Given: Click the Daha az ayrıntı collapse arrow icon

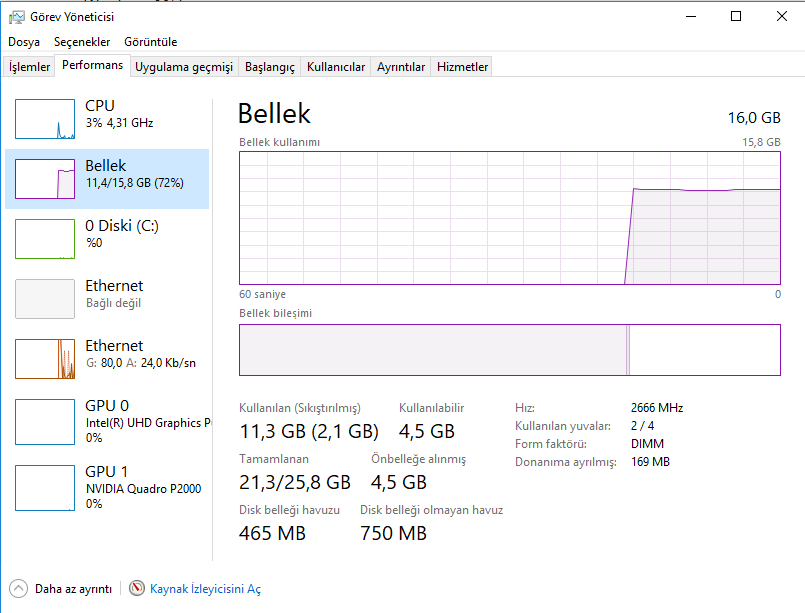Looking at the screenshot, I should coord(18,588).
